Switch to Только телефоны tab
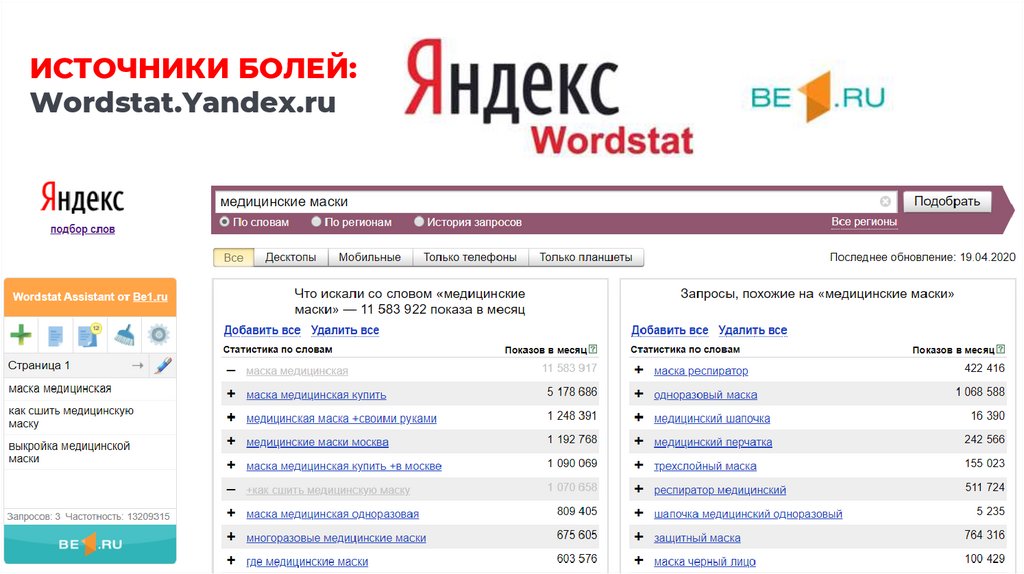Viewport: 1024px width, 574px height. point(470,257)
